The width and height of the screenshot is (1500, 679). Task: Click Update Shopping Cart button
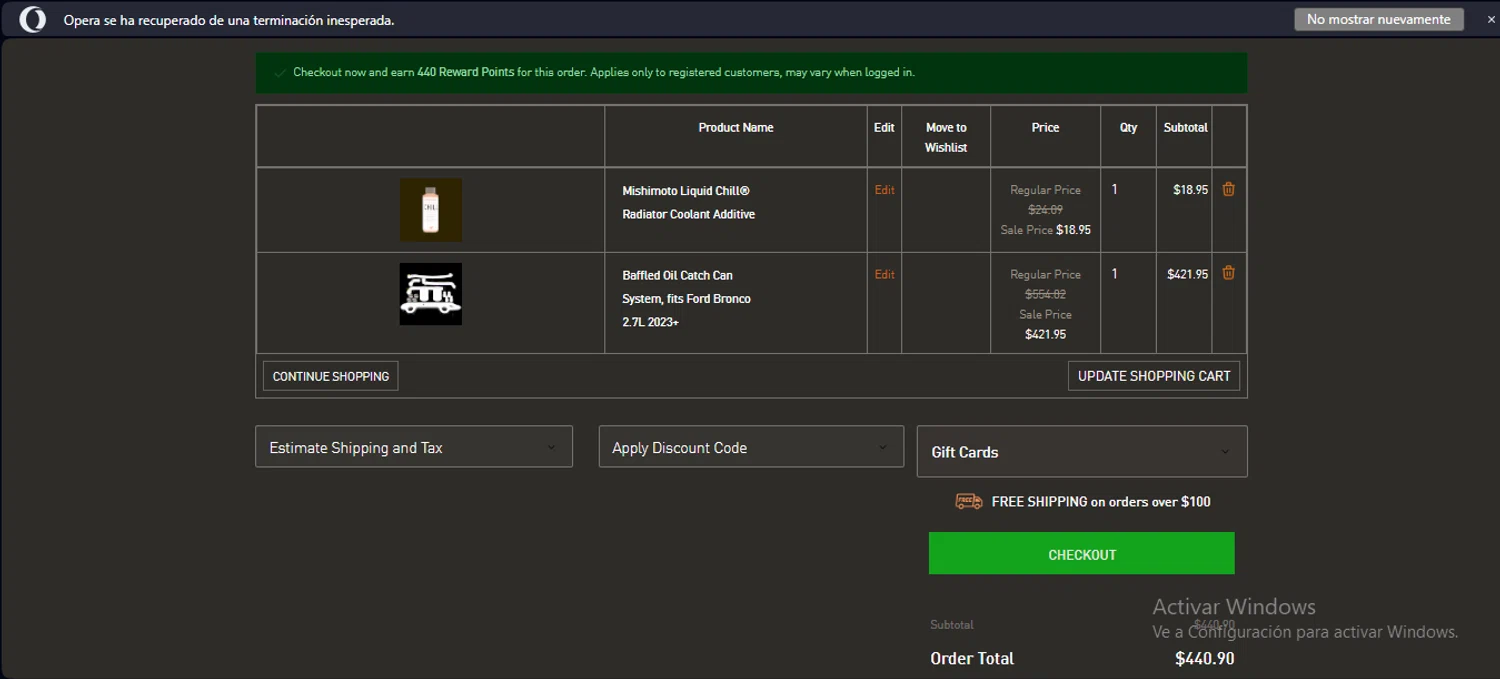click(x=1154, y=376)
